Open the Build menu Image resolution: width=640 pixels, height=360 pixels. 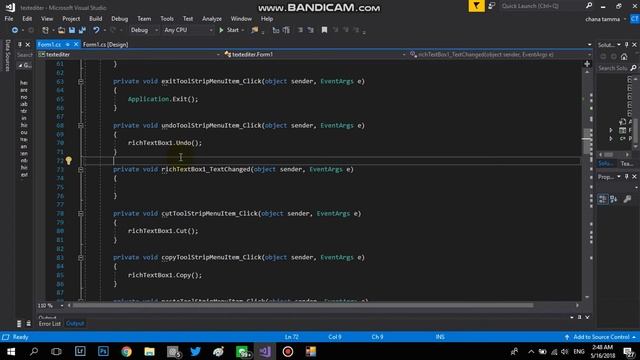coord(96,19)
